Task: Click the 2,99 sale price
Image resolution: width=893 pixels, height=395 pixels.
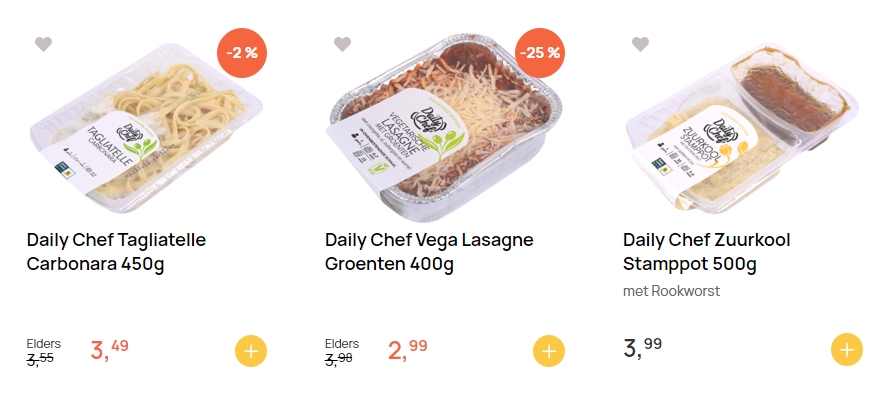Action: 408,349
